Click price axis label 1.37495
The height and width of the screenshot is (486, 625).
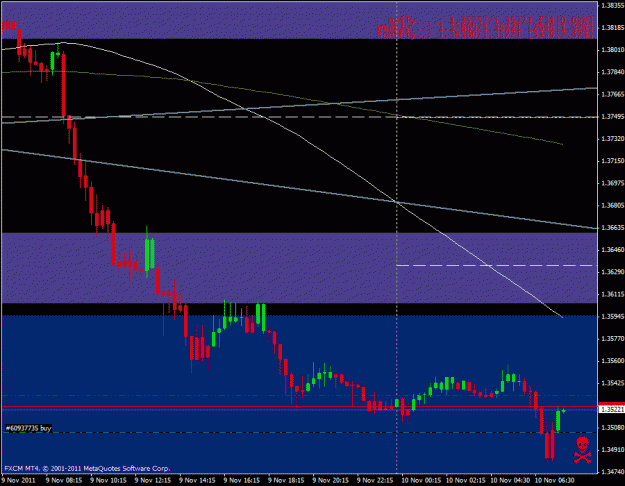coord(613,116)
